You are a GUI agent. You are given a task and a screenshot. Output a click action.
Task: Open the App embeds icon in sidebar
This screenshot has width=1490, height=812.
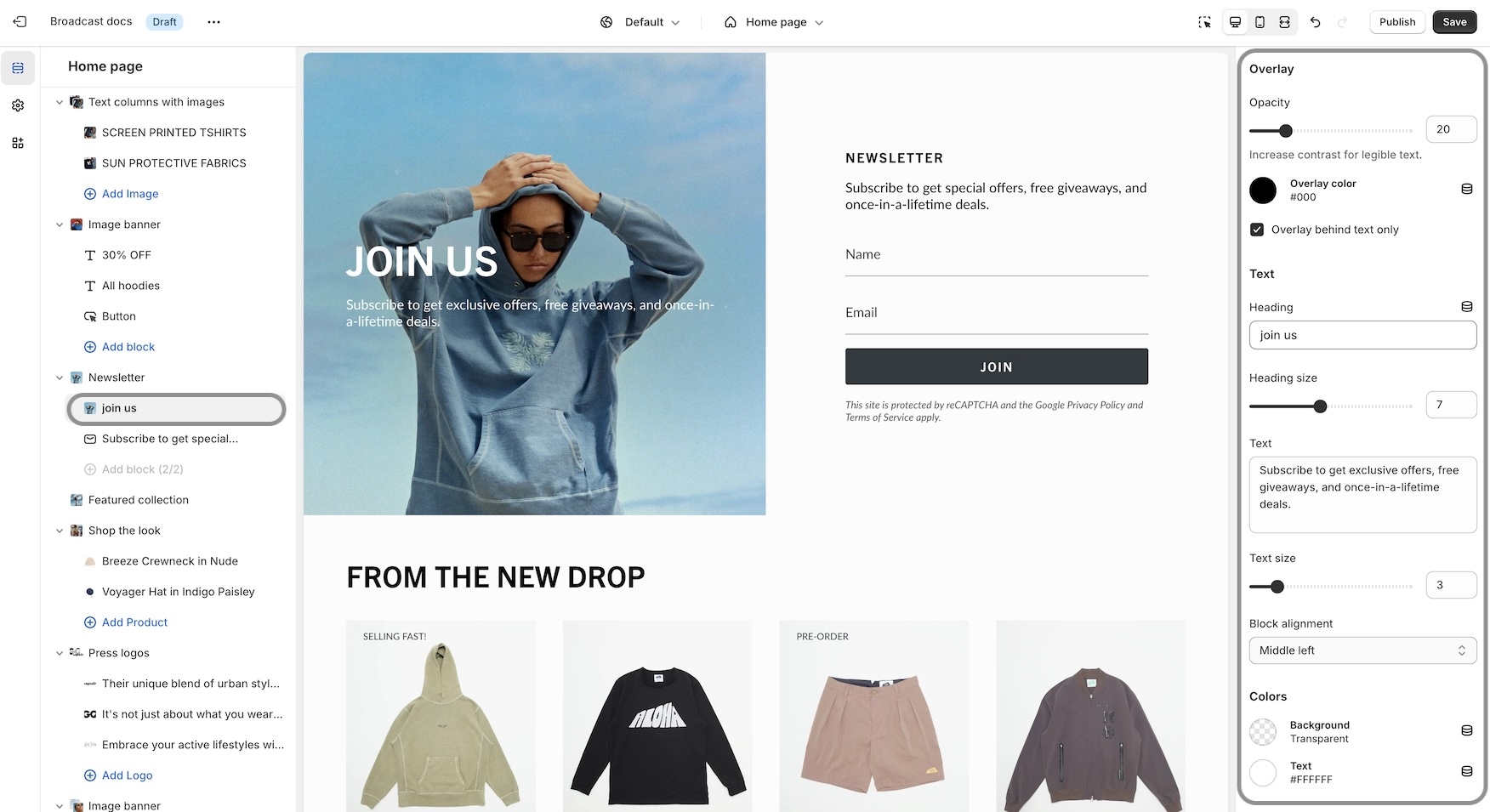point(18,143)
